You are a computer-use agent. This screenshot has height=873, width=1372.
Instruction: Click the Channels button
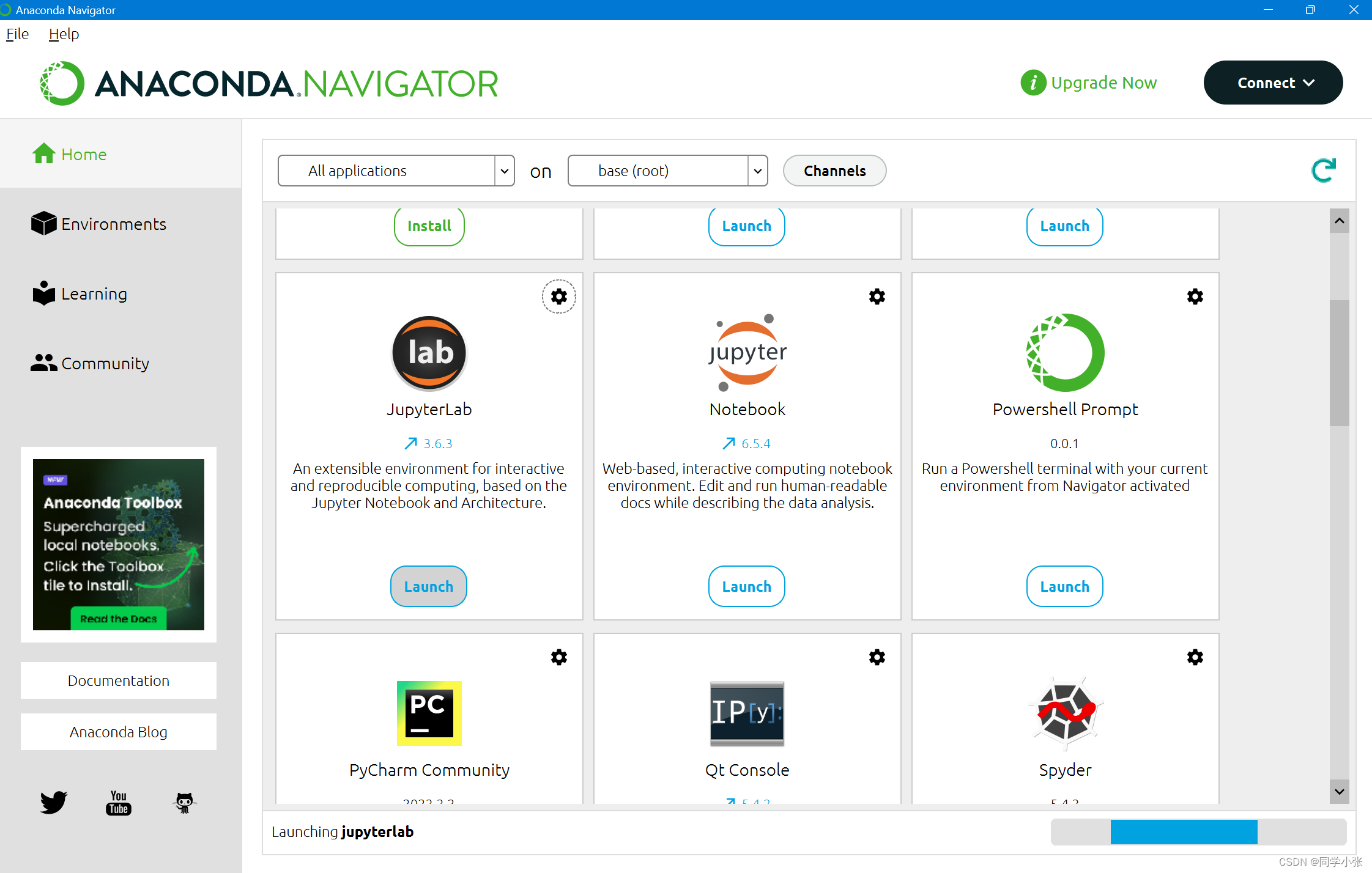point(835,171)
